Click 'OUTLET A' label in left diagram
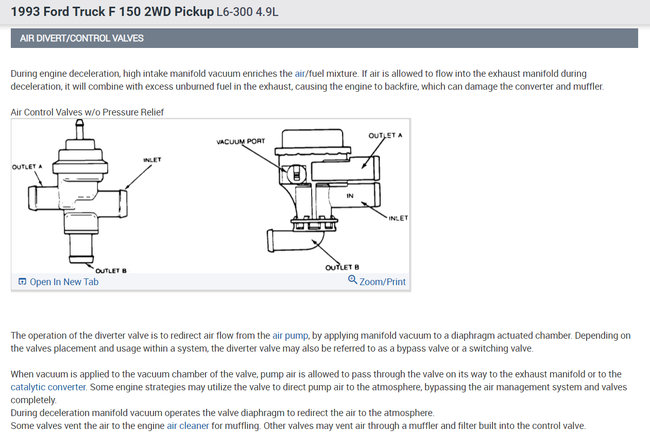 pyautogui.click(x=27, y=167)
